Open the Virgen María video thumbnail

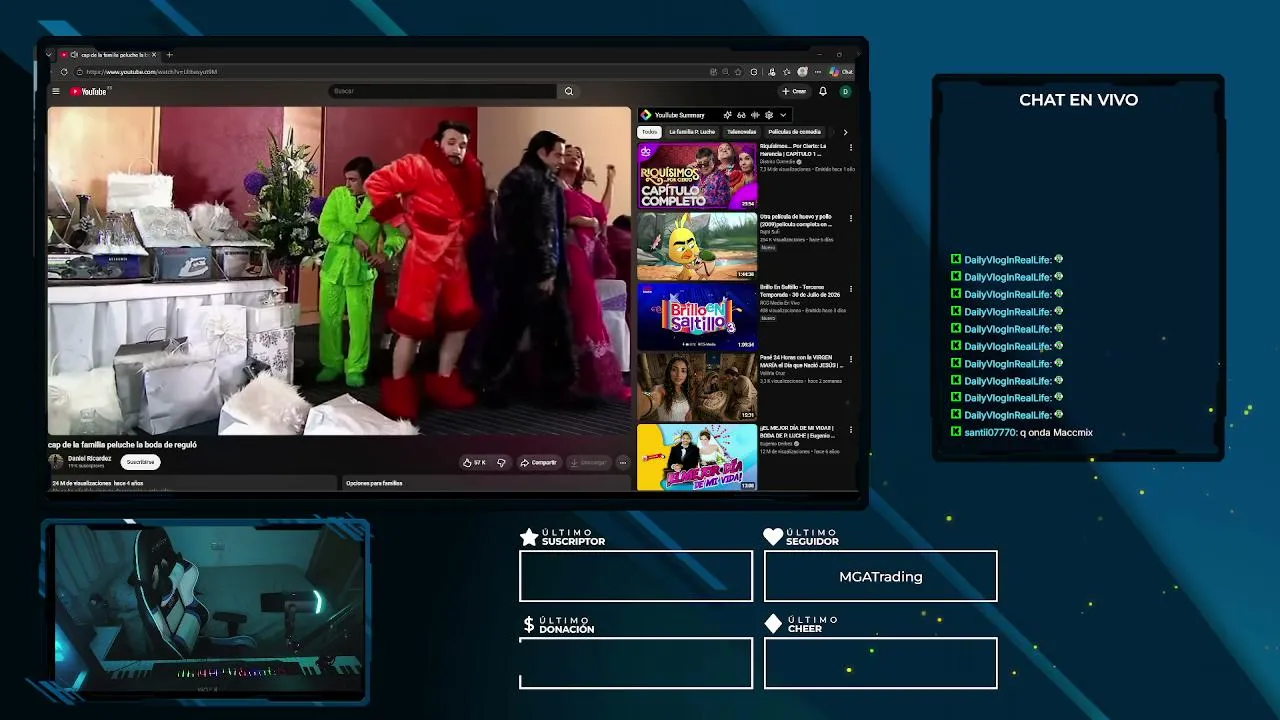click(697, 387)
